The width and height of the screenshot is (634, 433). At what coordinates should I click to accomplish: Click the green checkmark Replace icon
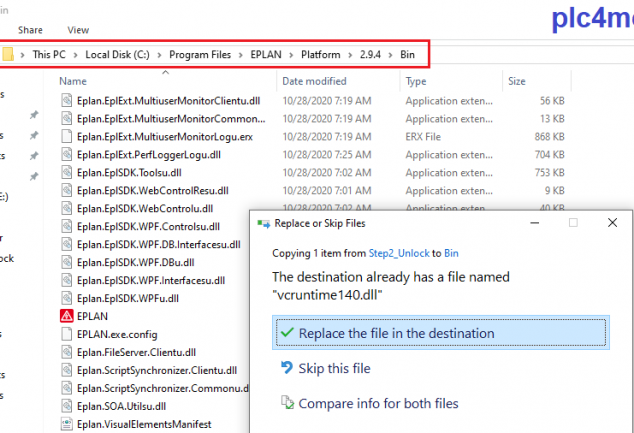(287, 333)
